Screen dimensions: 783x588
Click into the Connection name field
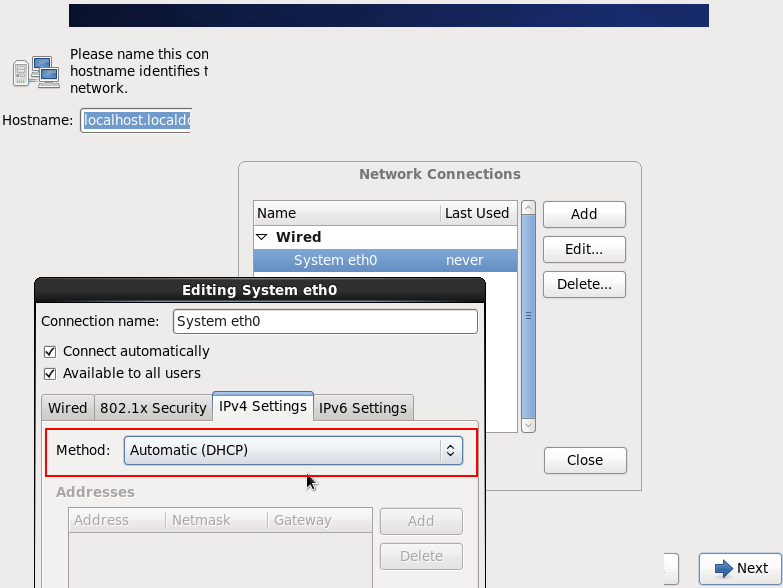tap(325, 321)
